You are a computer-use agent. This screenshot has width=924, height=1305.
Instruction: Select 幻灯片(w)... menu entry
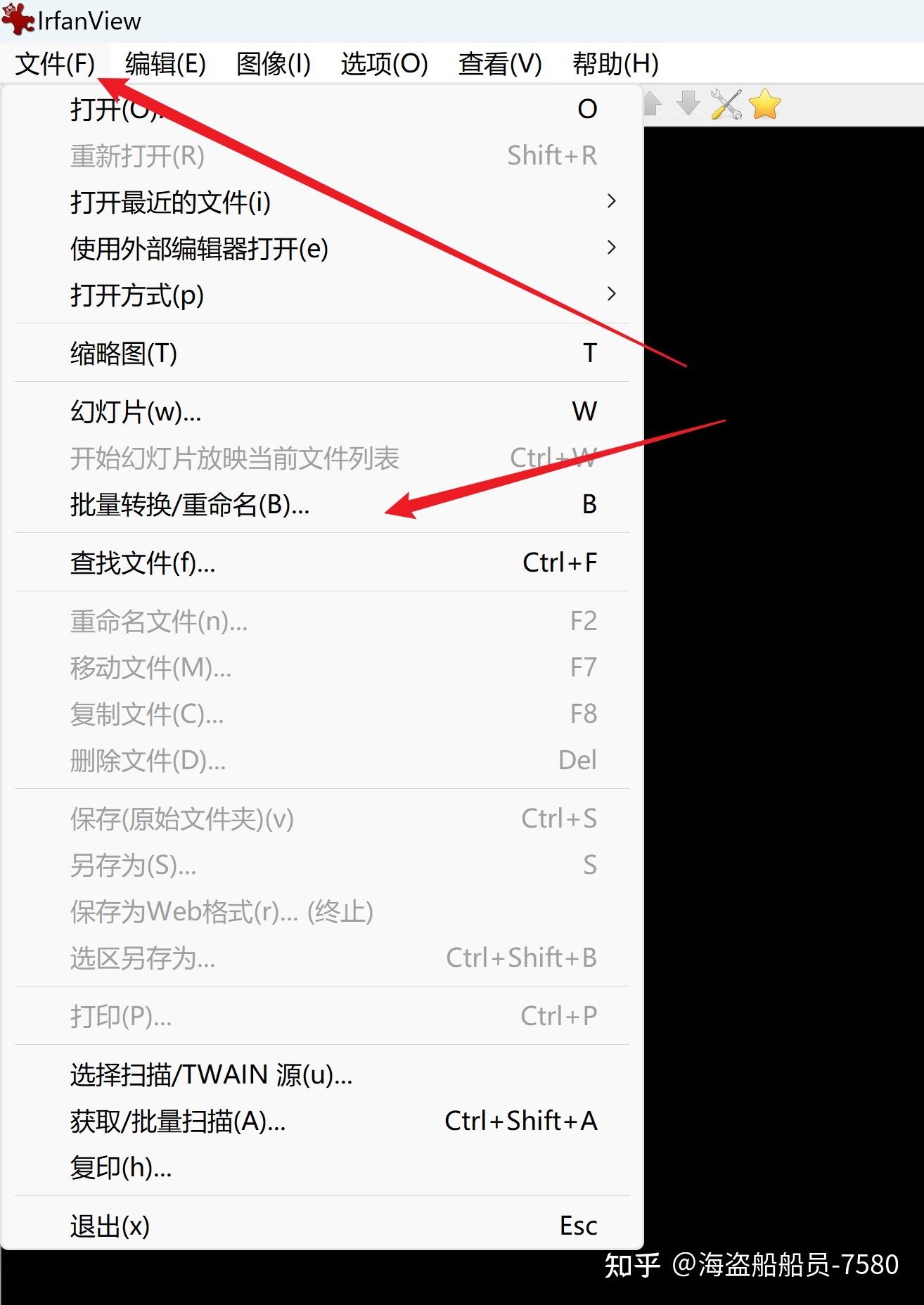click(x=322, y=412)
